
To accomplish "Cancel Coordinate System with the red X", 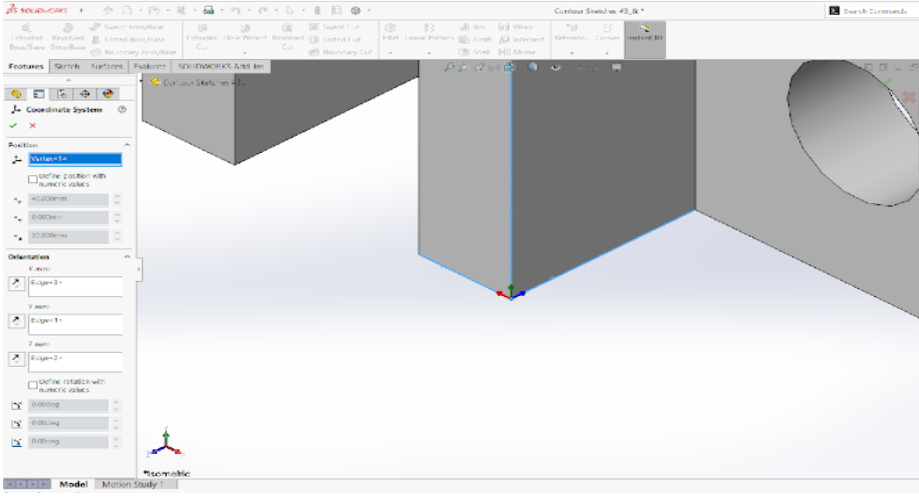I will pyautogui.click(x=32, y=125).
